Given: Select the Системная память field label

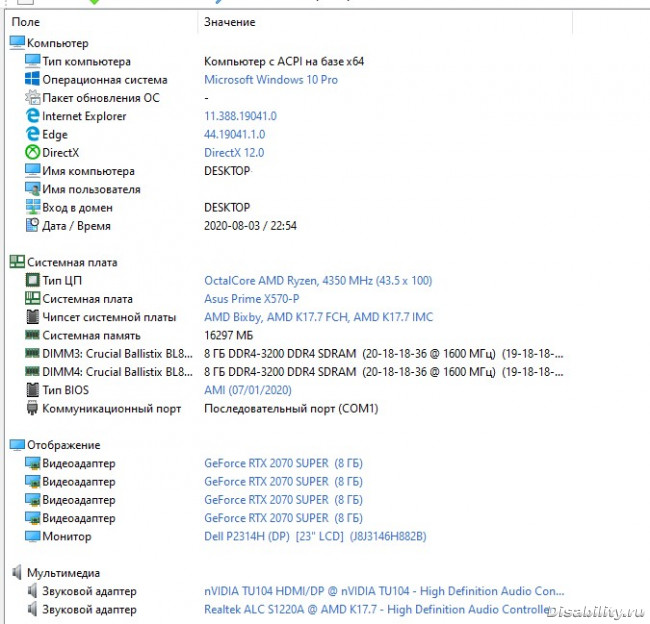Looking at the screenshot, I should (92, 335).
